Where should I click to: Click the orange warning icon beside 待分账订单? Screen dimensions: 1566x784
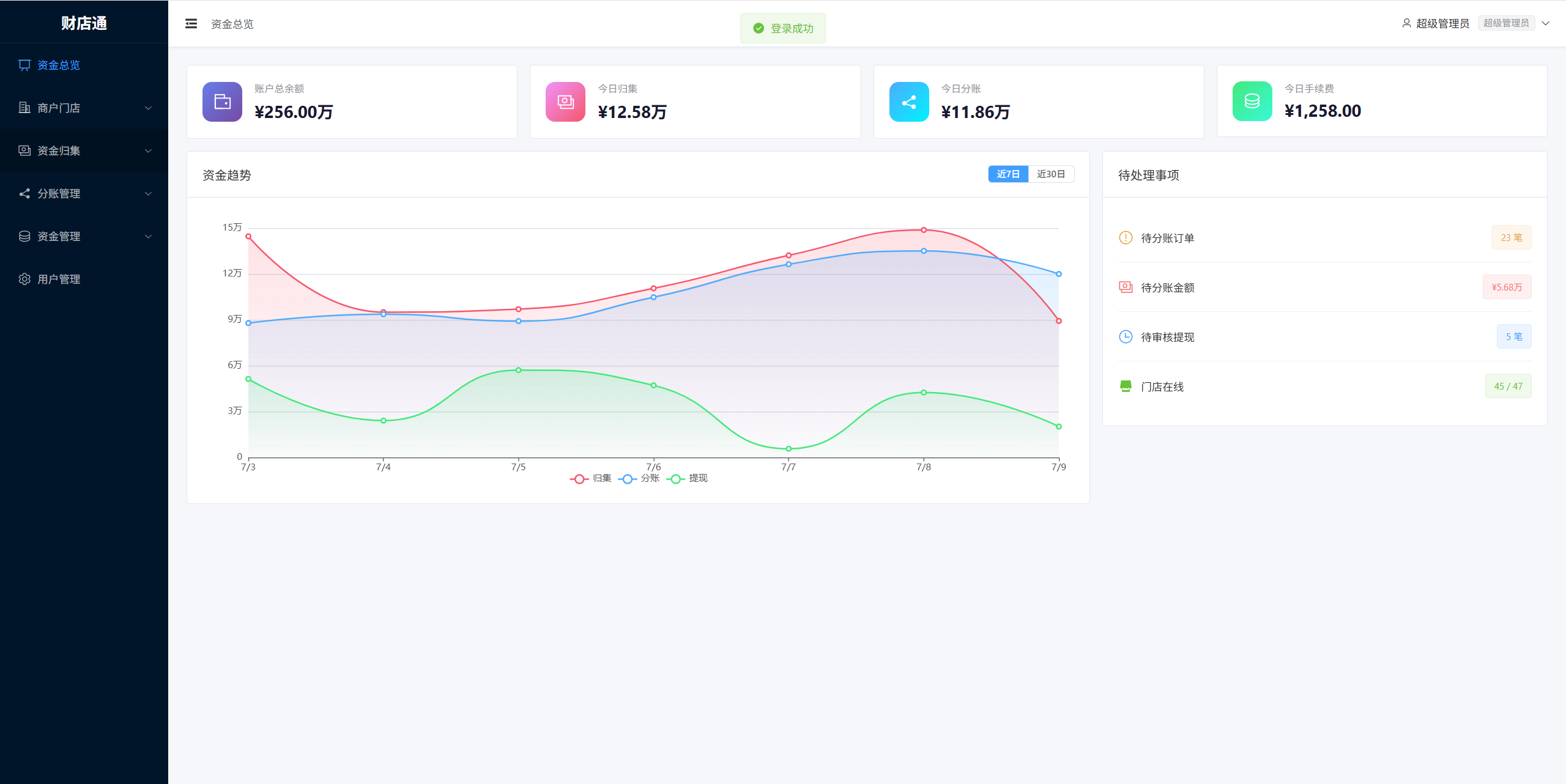(x=1126, y=237)
